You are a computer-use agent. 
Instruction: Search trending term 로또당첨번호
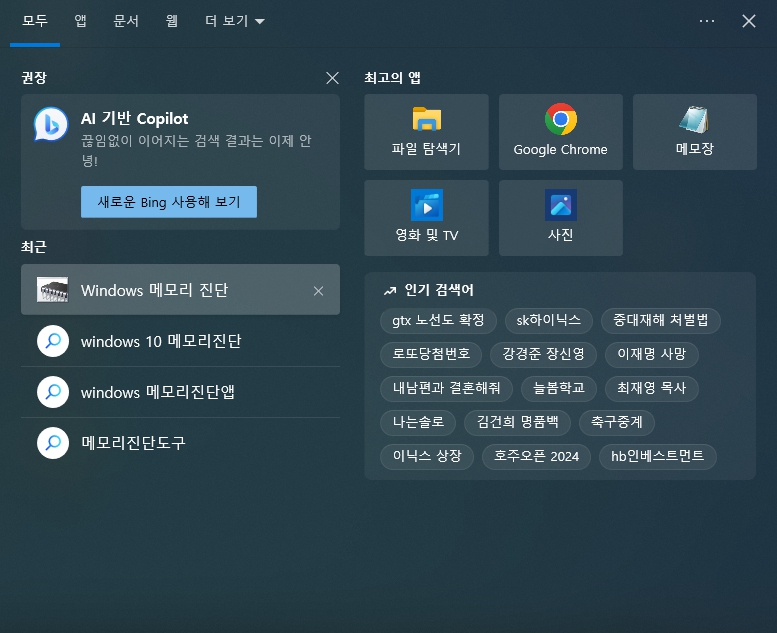(x=431, y=354)
